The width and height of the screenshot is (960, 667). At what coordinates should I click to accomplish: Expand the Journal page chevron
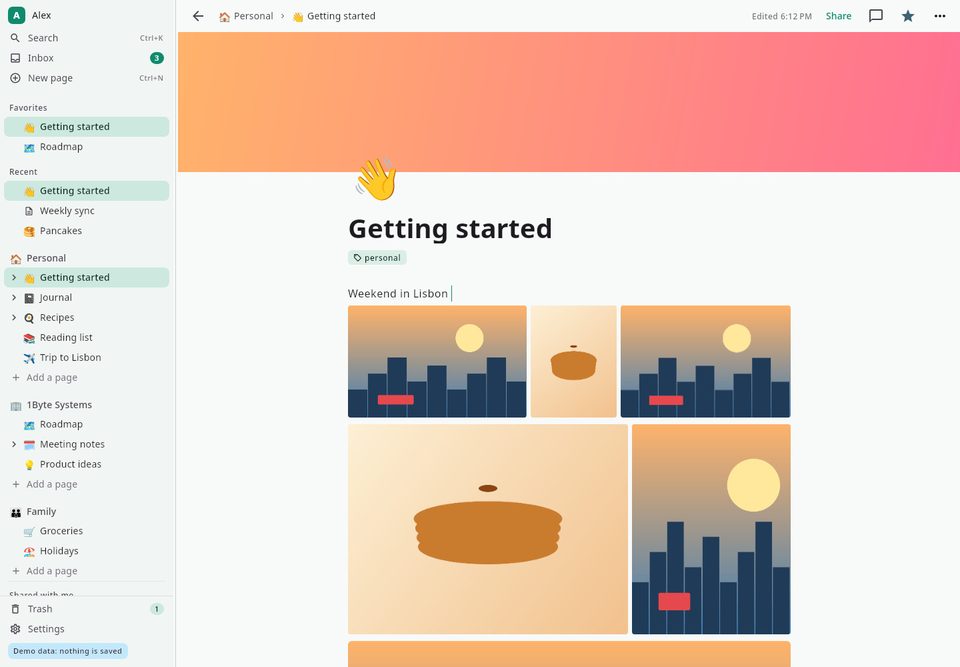coord(14,298)
